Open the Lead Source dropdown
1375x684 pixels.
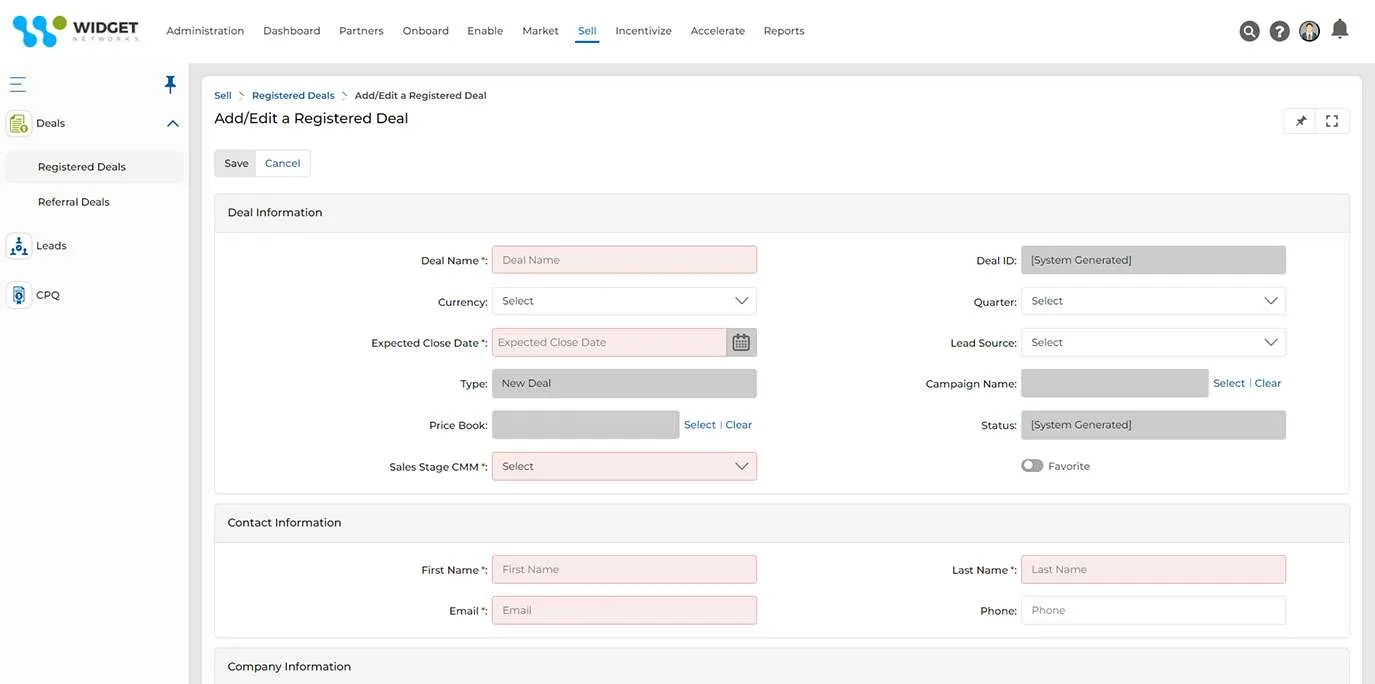1153,342
